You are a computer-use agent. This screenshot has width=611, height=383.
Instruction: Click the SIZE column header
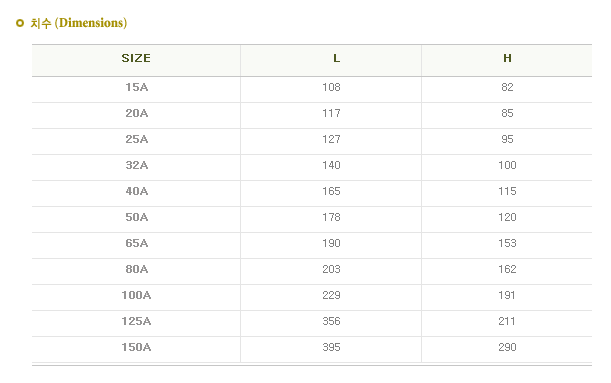click(x=136, y=58)
